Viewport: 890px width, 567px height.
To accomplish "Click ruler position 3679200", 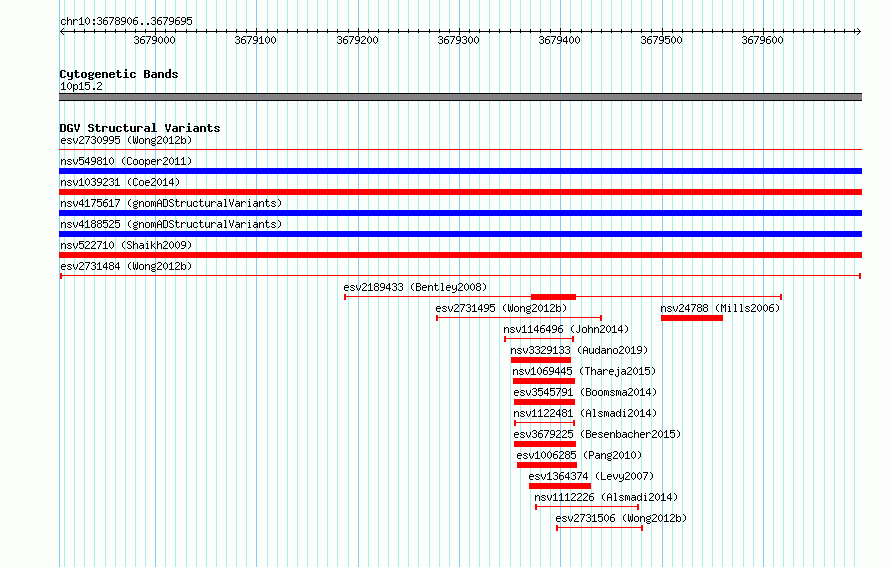I will point(358,40).
